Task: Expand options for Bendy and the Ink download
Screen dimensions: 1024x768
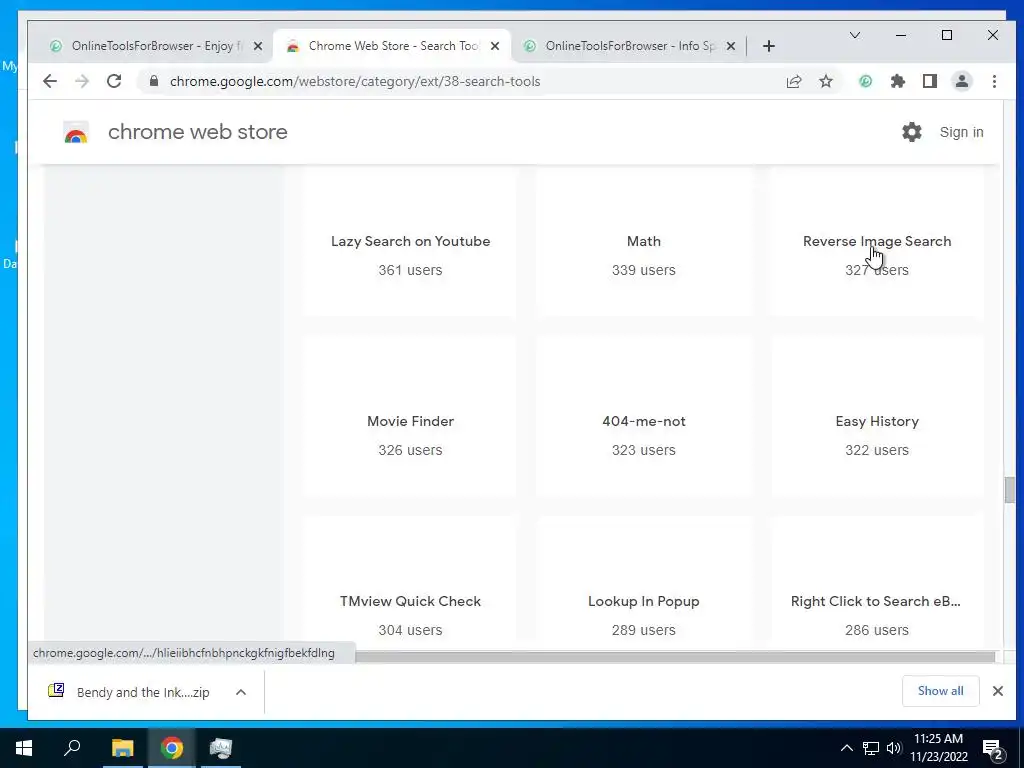Action: pos(241,692)
